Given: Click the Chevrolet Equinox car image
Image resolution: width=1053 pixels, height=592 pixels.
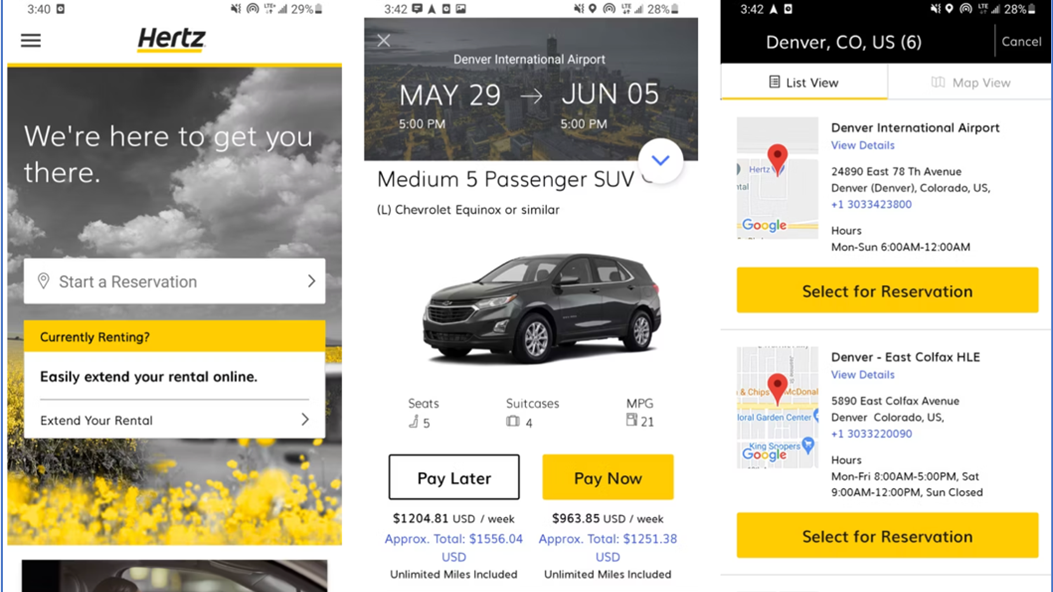Looking at the screenshot, I should 541,308.
